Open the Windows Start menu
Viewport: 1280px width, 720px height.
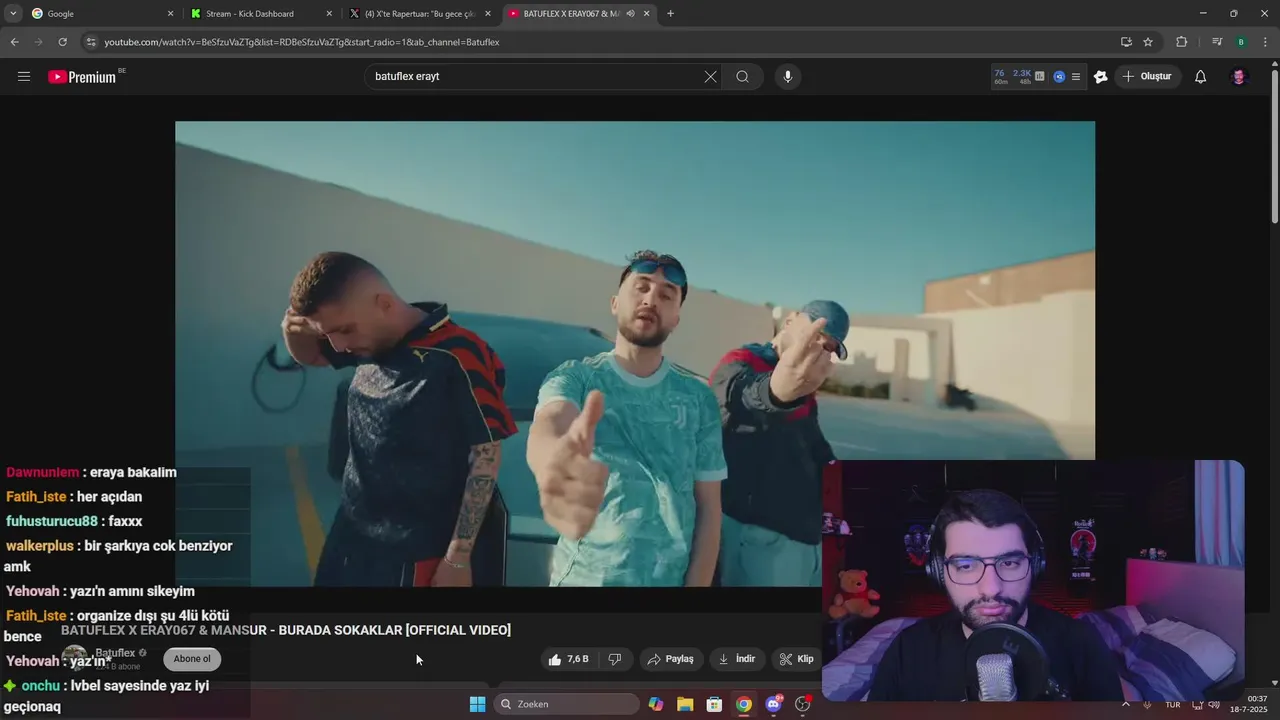[x=478, y=704]
